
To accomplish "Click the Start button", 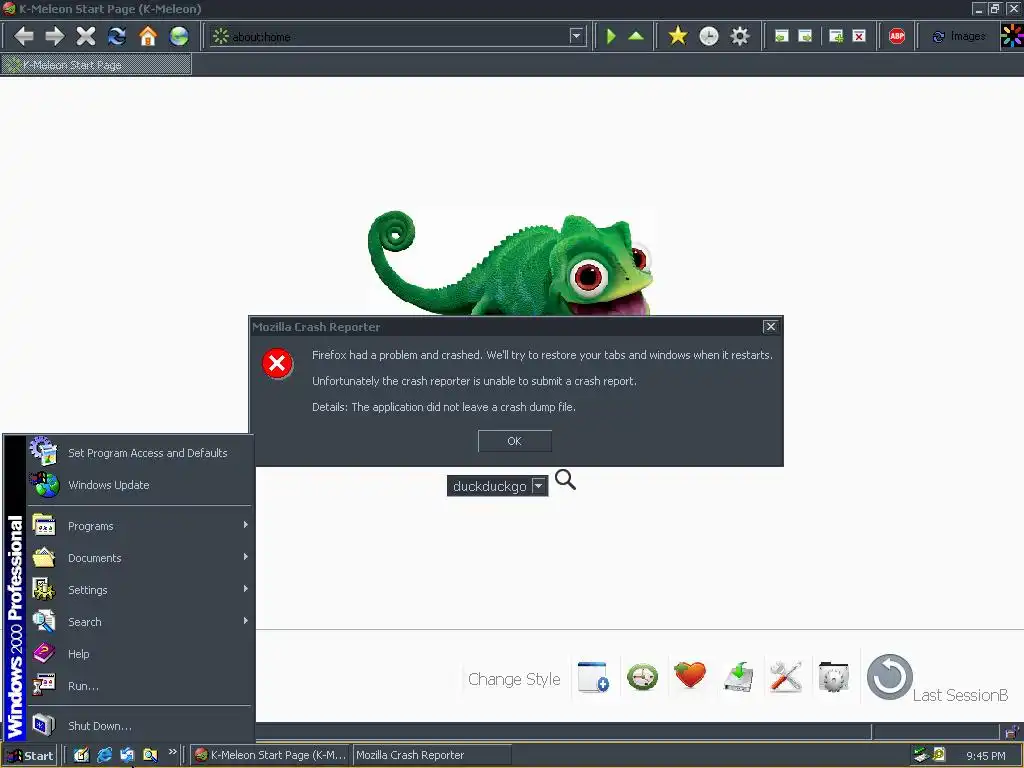I will pyautogui.click(x=30, y=756).
